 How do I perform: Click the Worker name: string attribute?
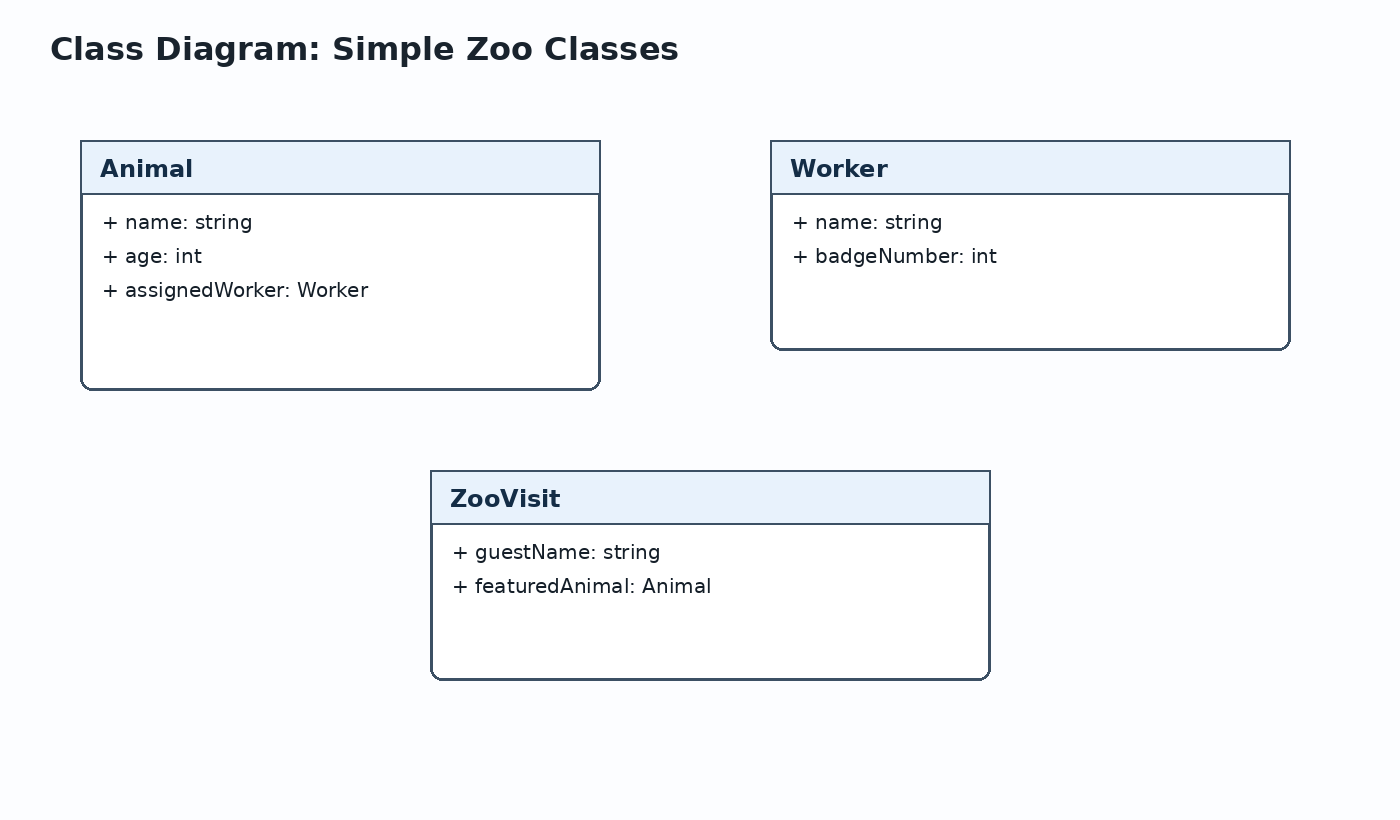(867, 223)
